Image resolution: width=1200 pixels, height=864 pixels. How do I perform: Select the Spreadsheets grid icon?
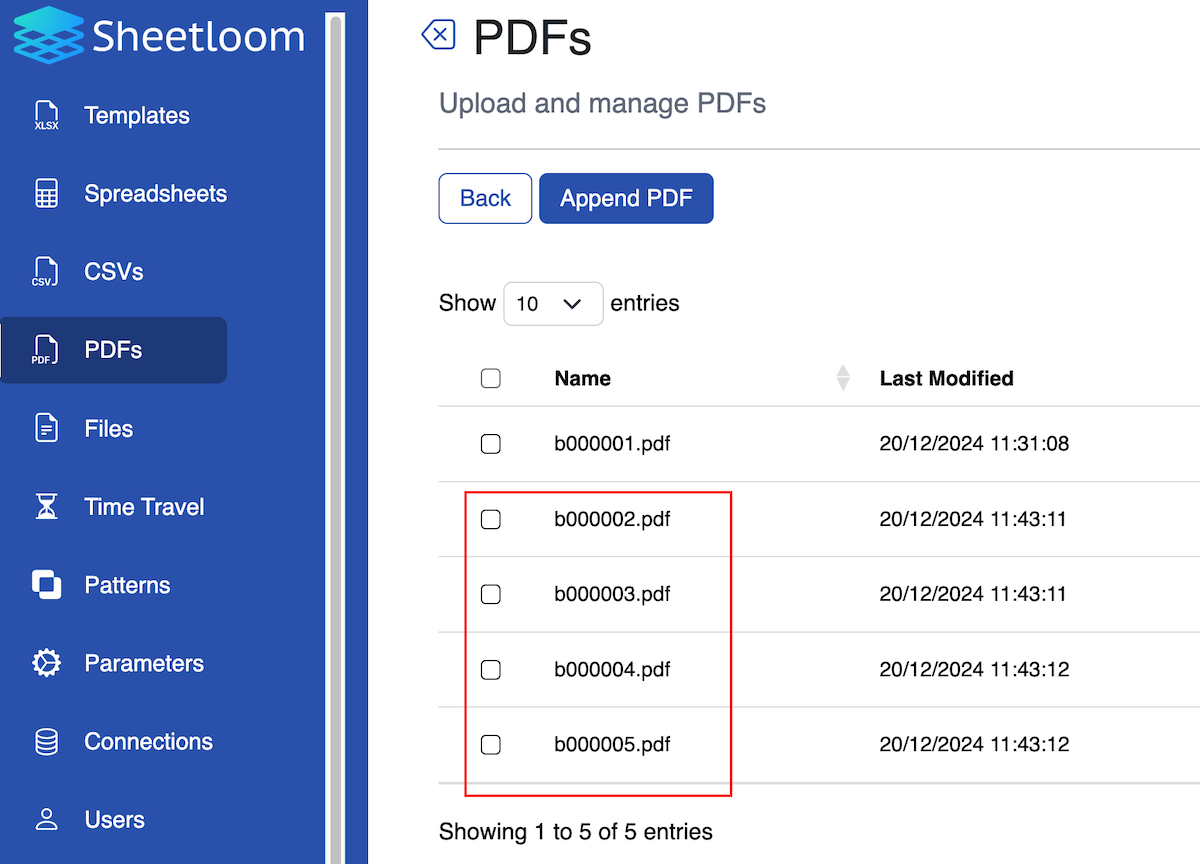45,193
